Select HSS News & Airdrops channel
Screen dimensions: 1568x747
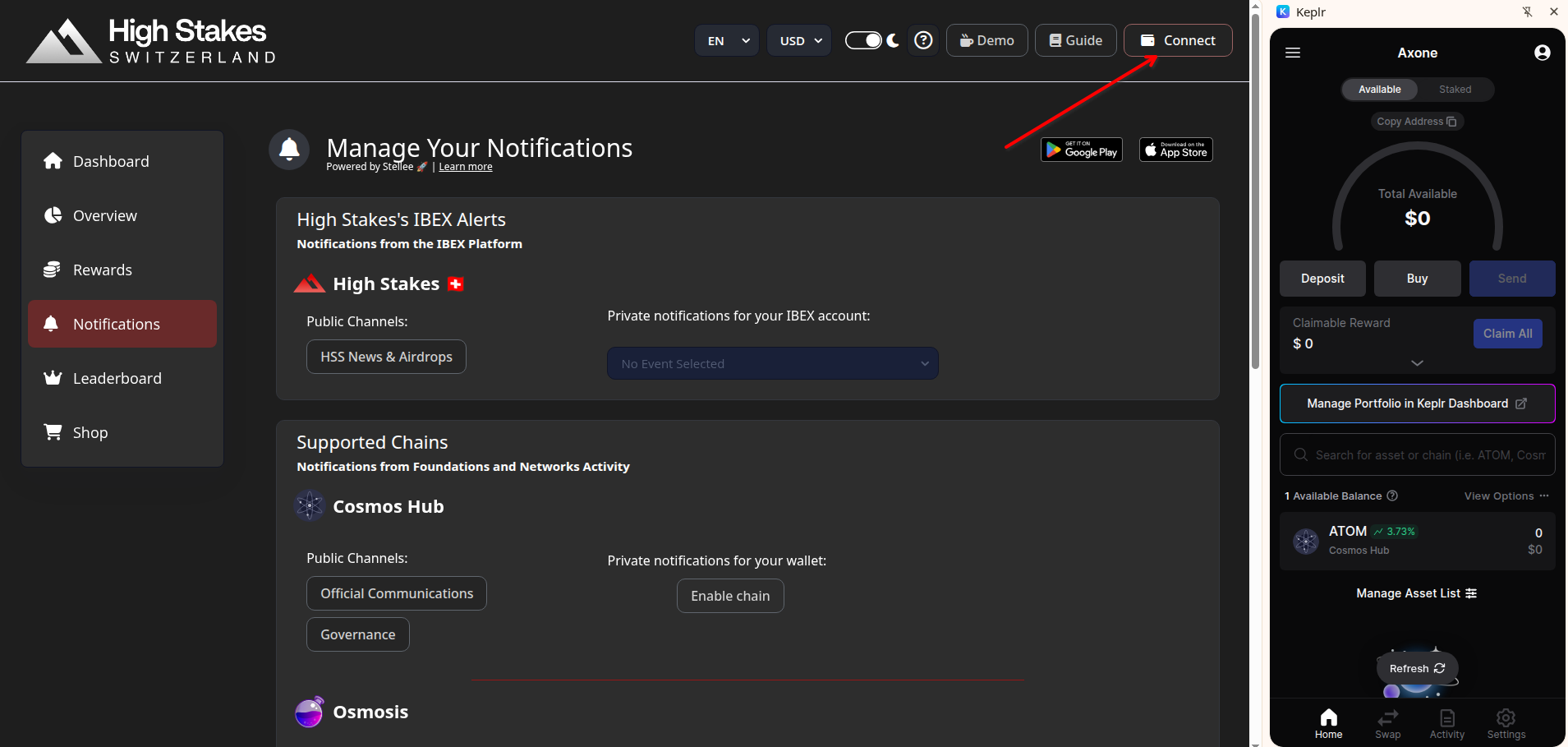386,357
